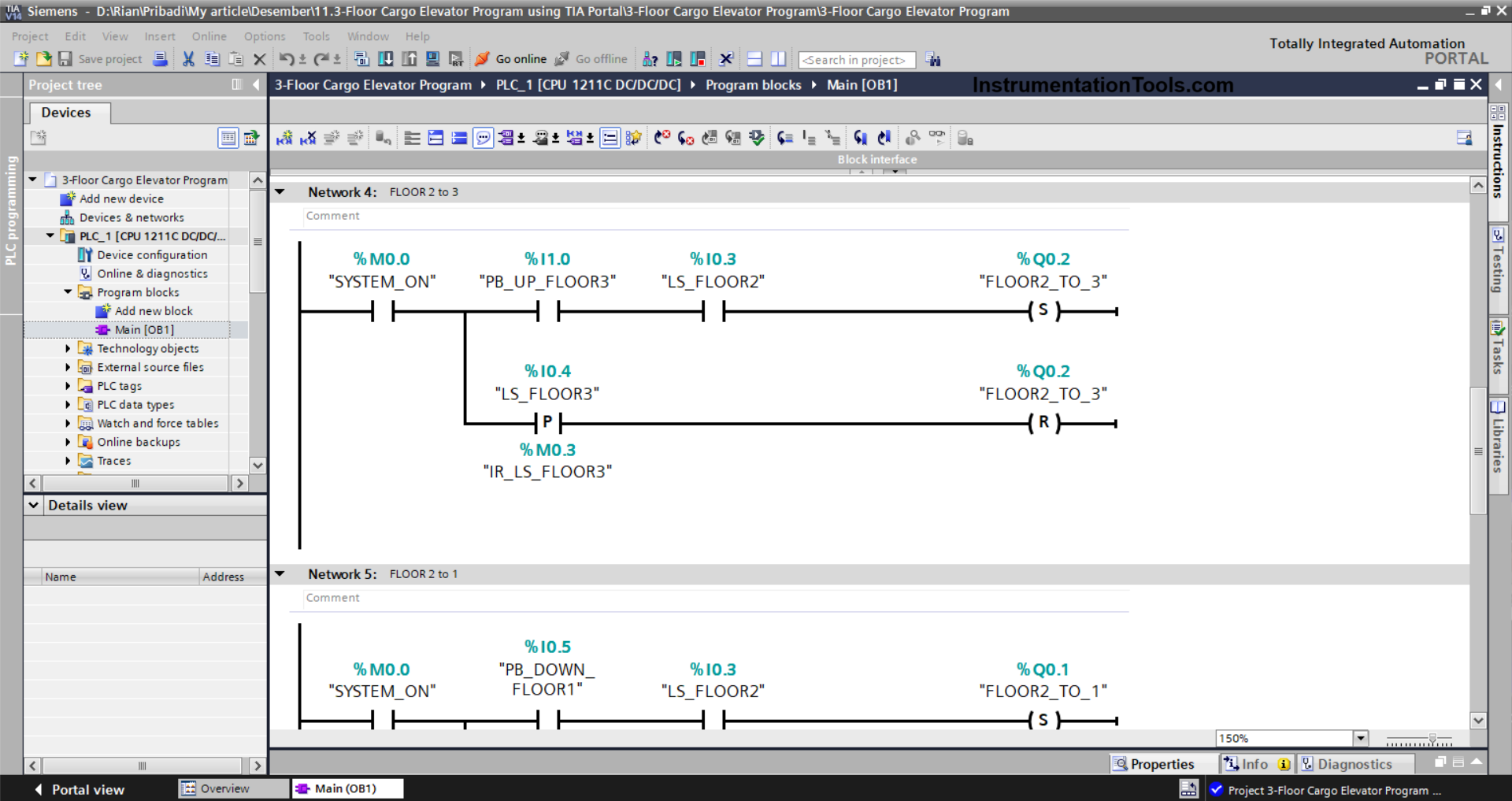Split editor space vertically
This screenshot has height=801, width=1512.
pyautogui.click(x=778, y=59)
